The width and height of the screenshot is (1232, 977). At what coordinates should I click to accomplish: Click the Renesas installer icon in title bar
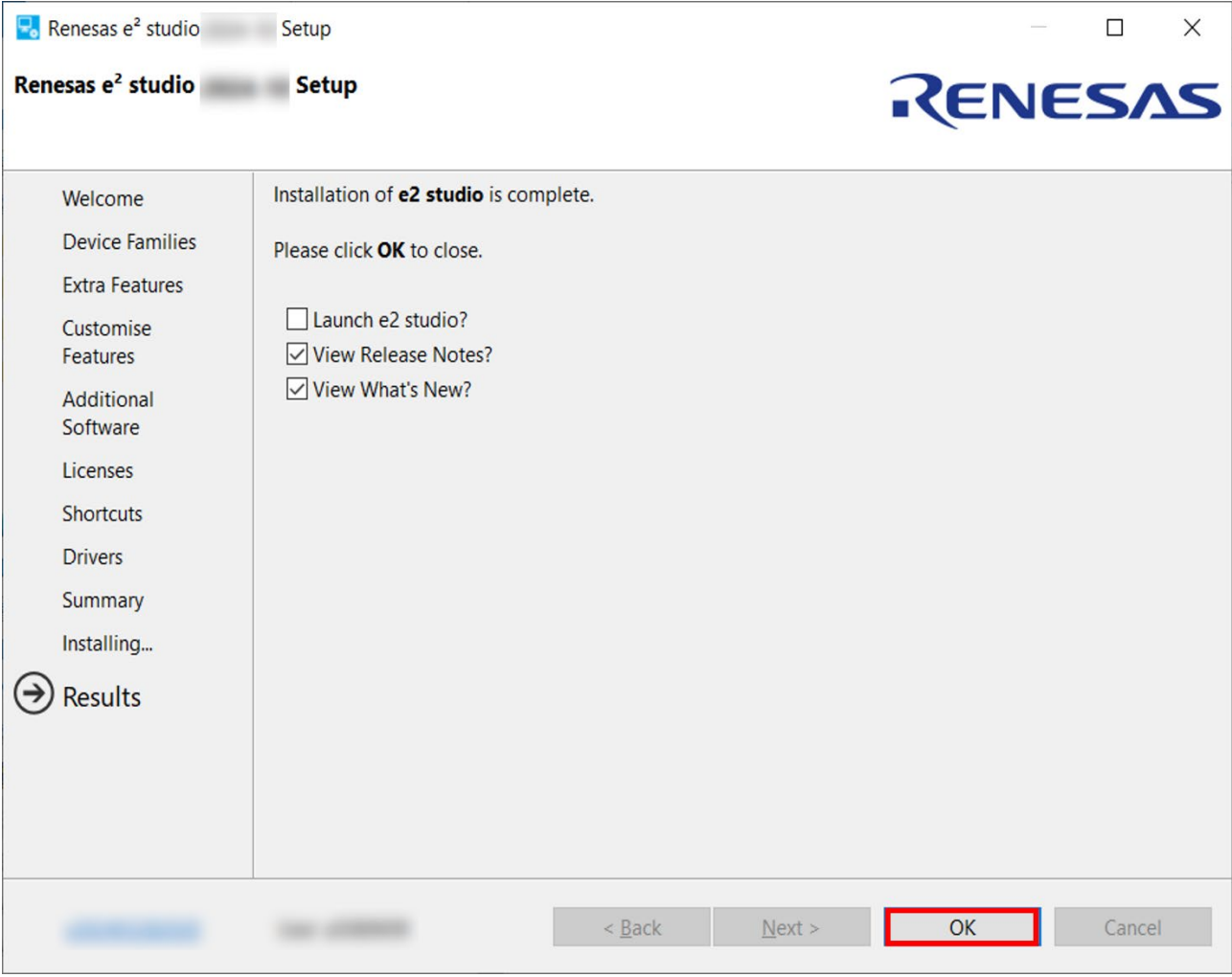28,28
